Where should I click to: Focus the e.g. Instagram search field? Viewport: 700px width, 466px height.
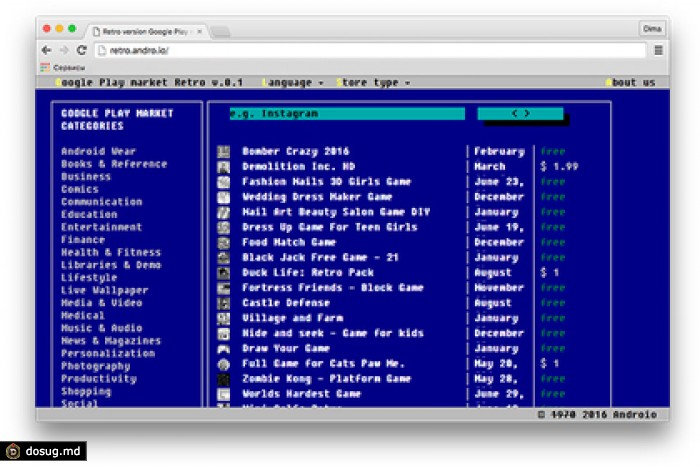[x=347, y=114]
